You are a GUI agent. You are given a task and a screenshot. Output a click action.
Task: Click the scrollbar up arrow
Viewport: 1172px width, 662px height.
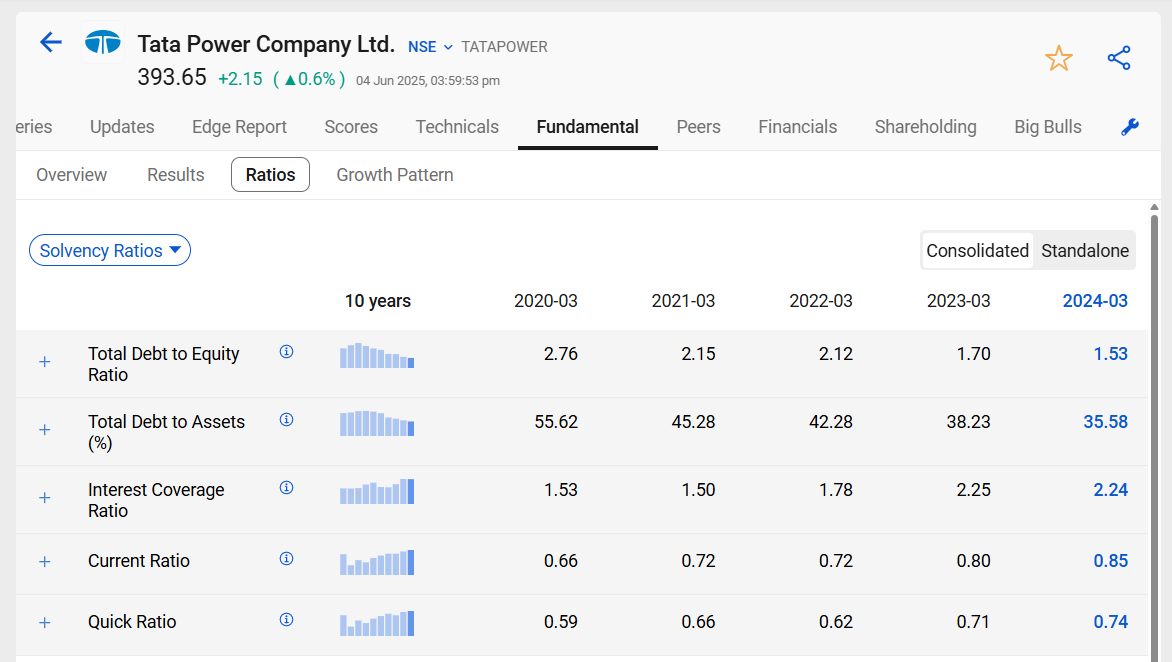click(1154, 207)
